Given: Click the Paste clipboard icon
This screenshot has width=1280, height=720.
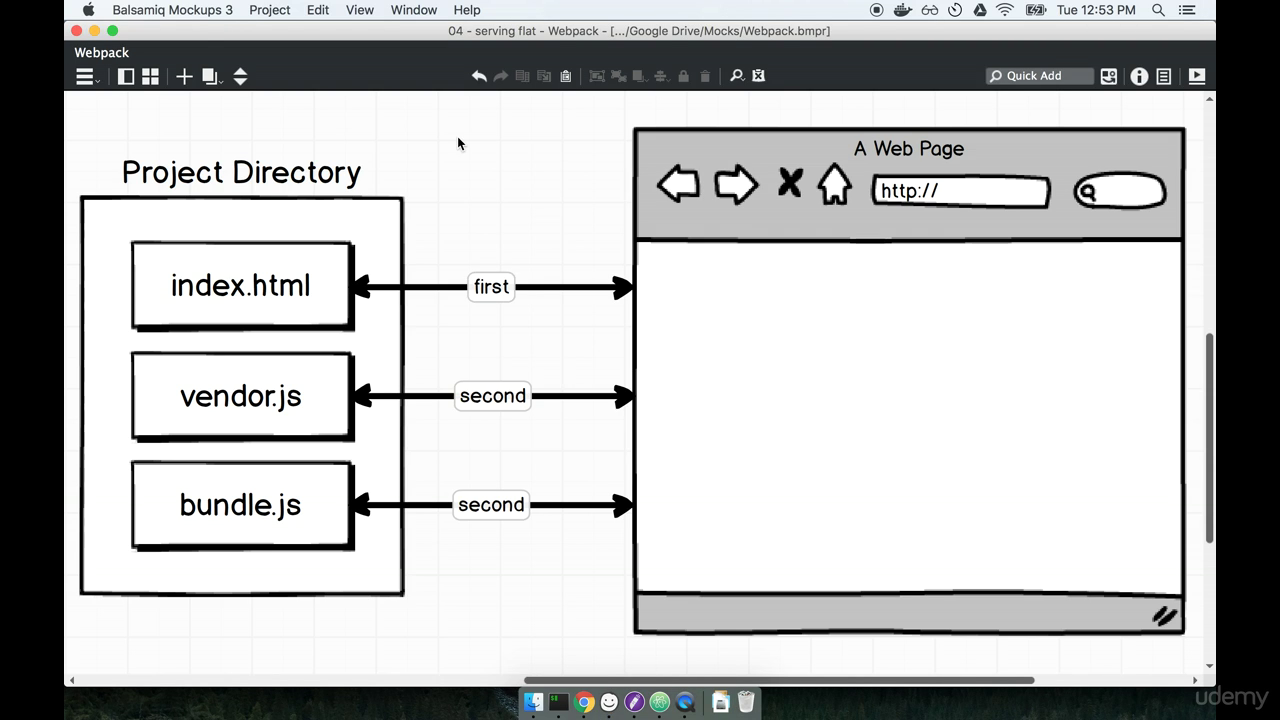Looking at the screenshot, I should [x=566, y=76].
